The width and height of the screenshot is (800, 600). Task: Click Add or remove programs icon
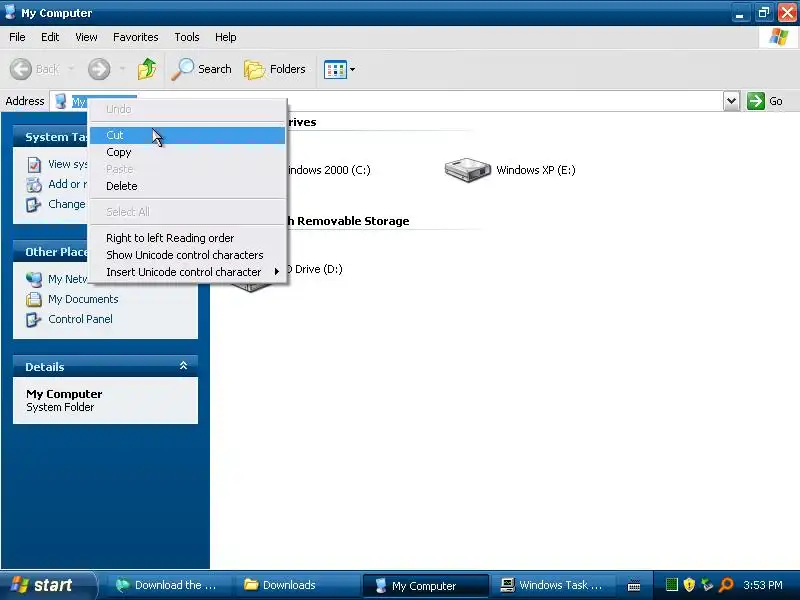34,185
